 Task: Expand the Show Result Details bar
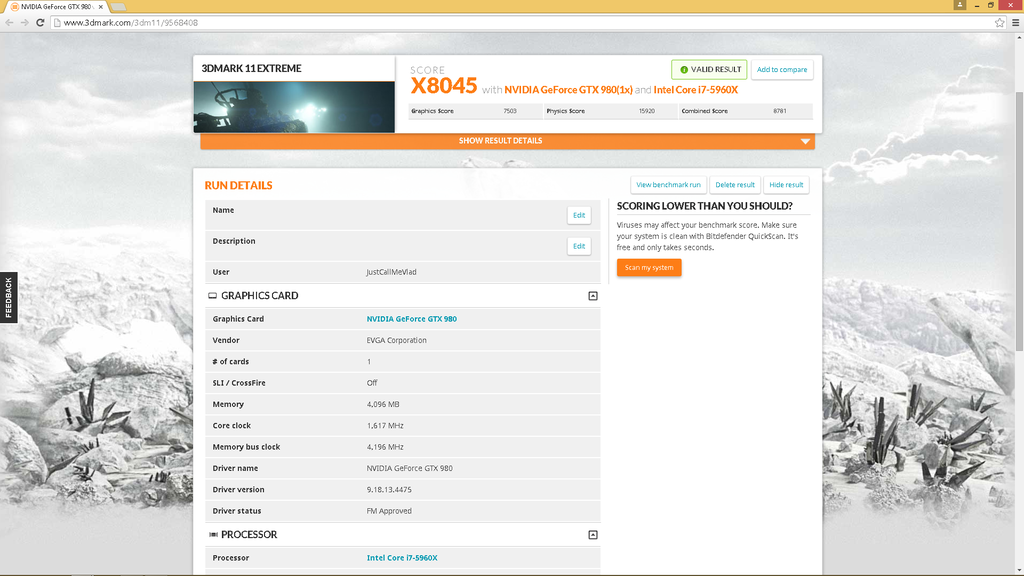[507, 141]
